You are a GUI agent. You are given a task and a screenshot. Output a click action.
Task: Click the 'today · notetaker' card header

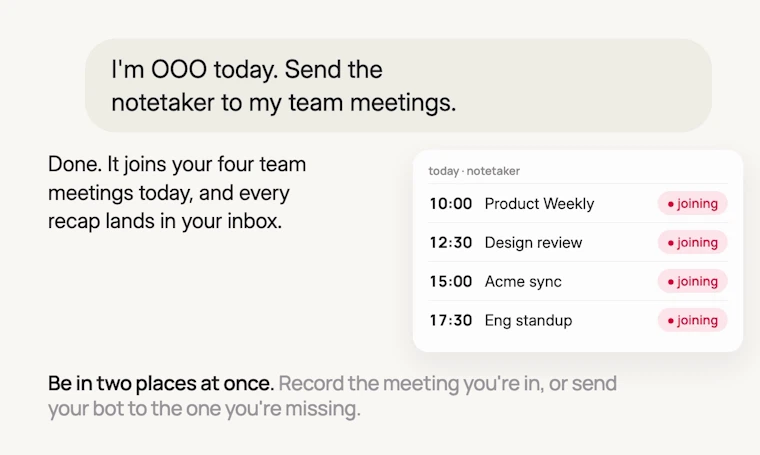pos(474,171)
